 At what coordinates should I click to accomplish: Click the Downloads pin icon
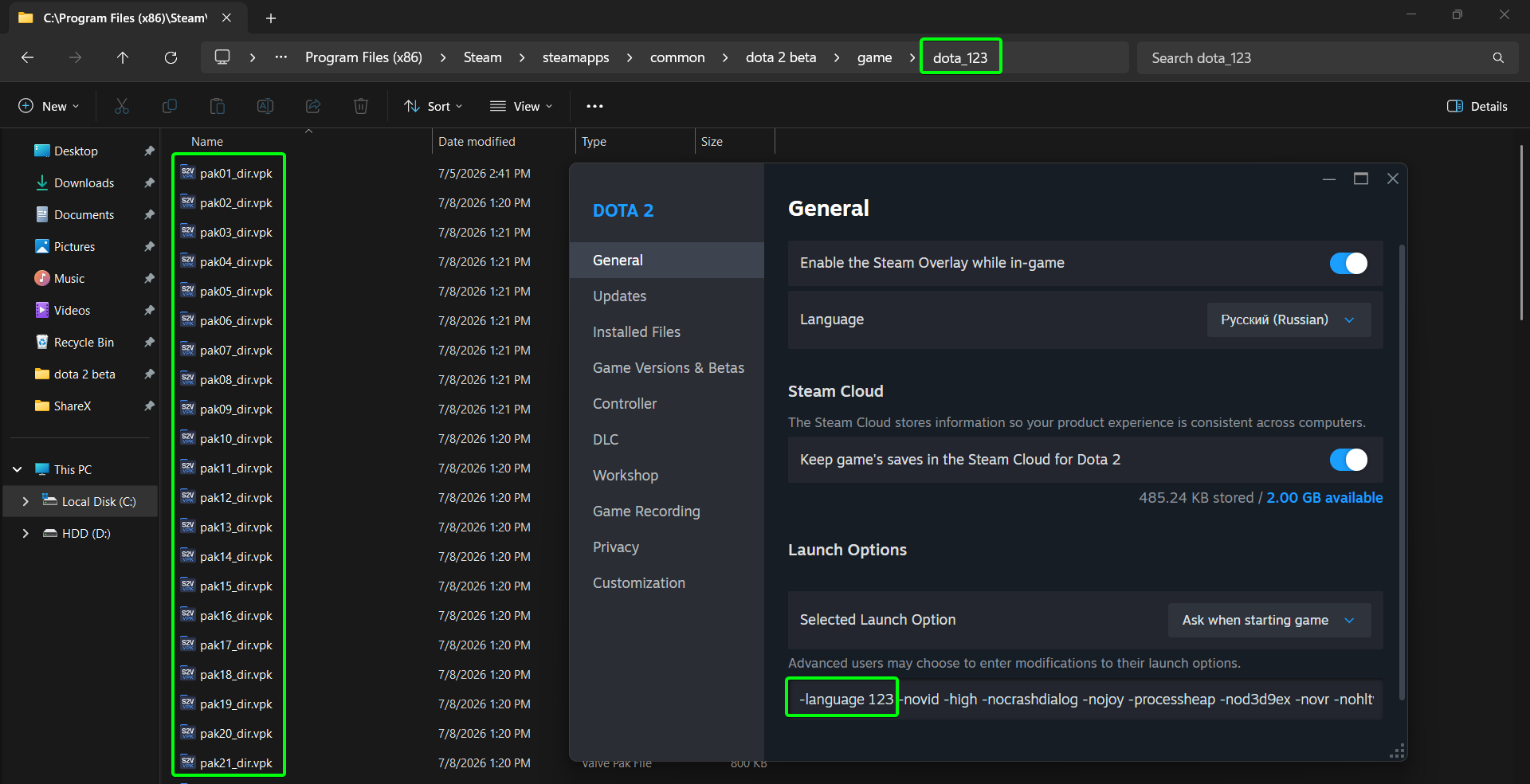tap(149, 182)
